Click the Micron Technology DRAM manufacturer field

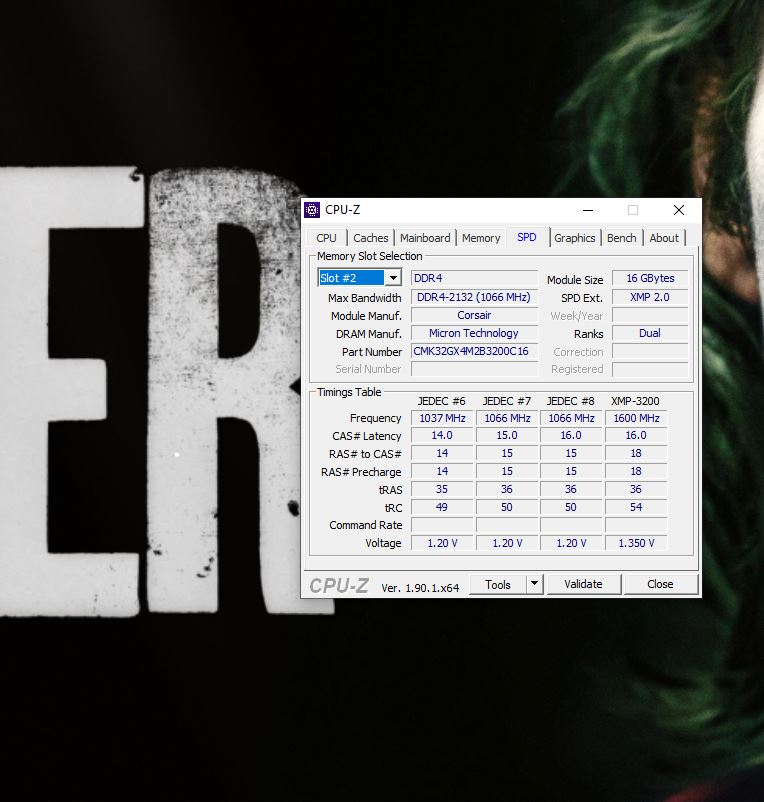[474, 333]
